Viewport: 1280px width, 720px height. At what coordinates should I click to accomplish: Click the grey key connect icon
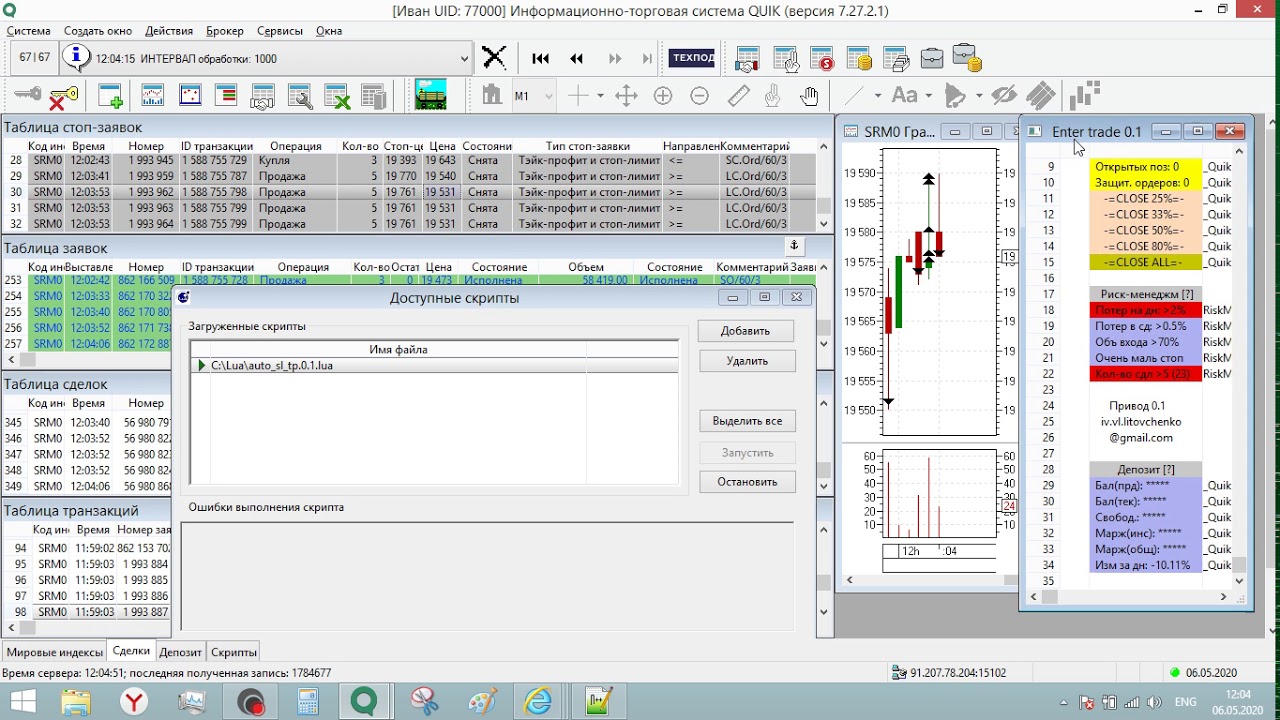coord(27,96)
